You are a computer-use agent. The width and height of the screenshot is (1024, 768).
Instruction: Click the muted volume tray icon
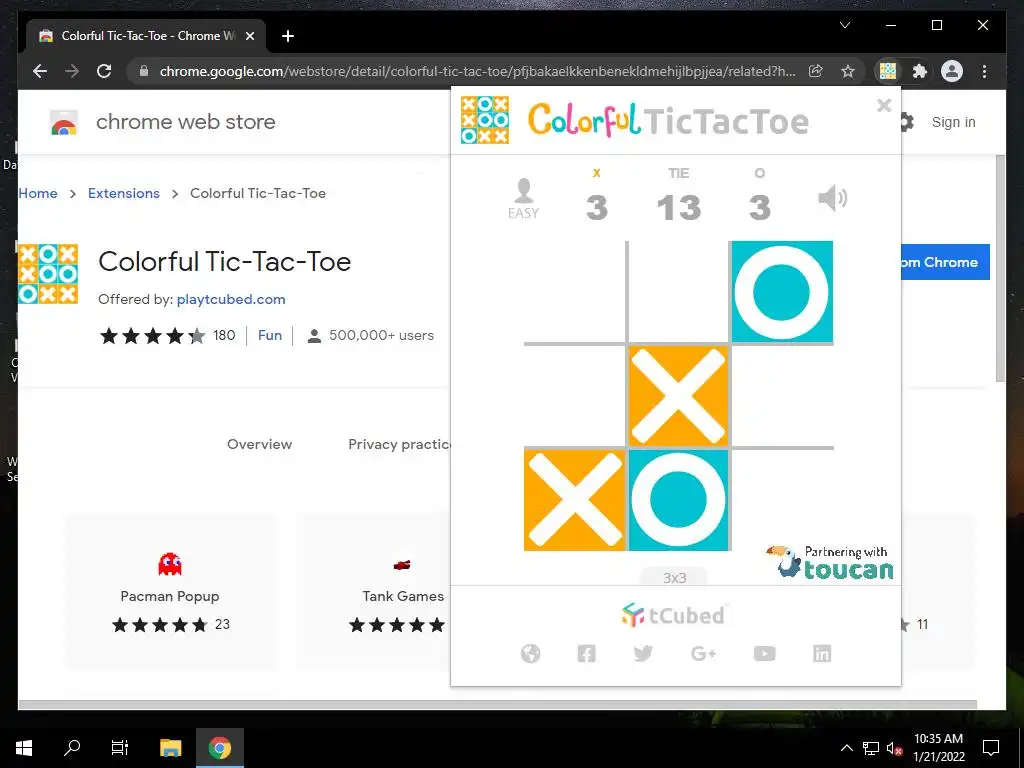click(895, 748)
